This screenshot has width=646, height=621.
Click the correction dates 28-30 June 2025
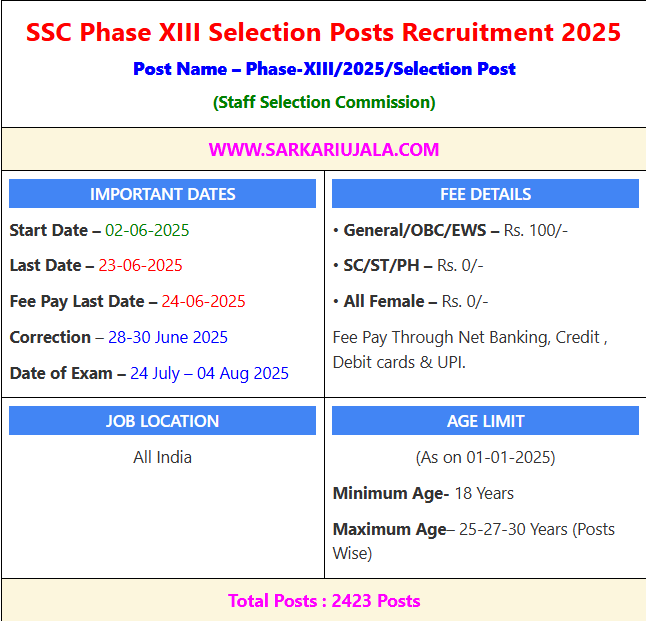point(167,337)
